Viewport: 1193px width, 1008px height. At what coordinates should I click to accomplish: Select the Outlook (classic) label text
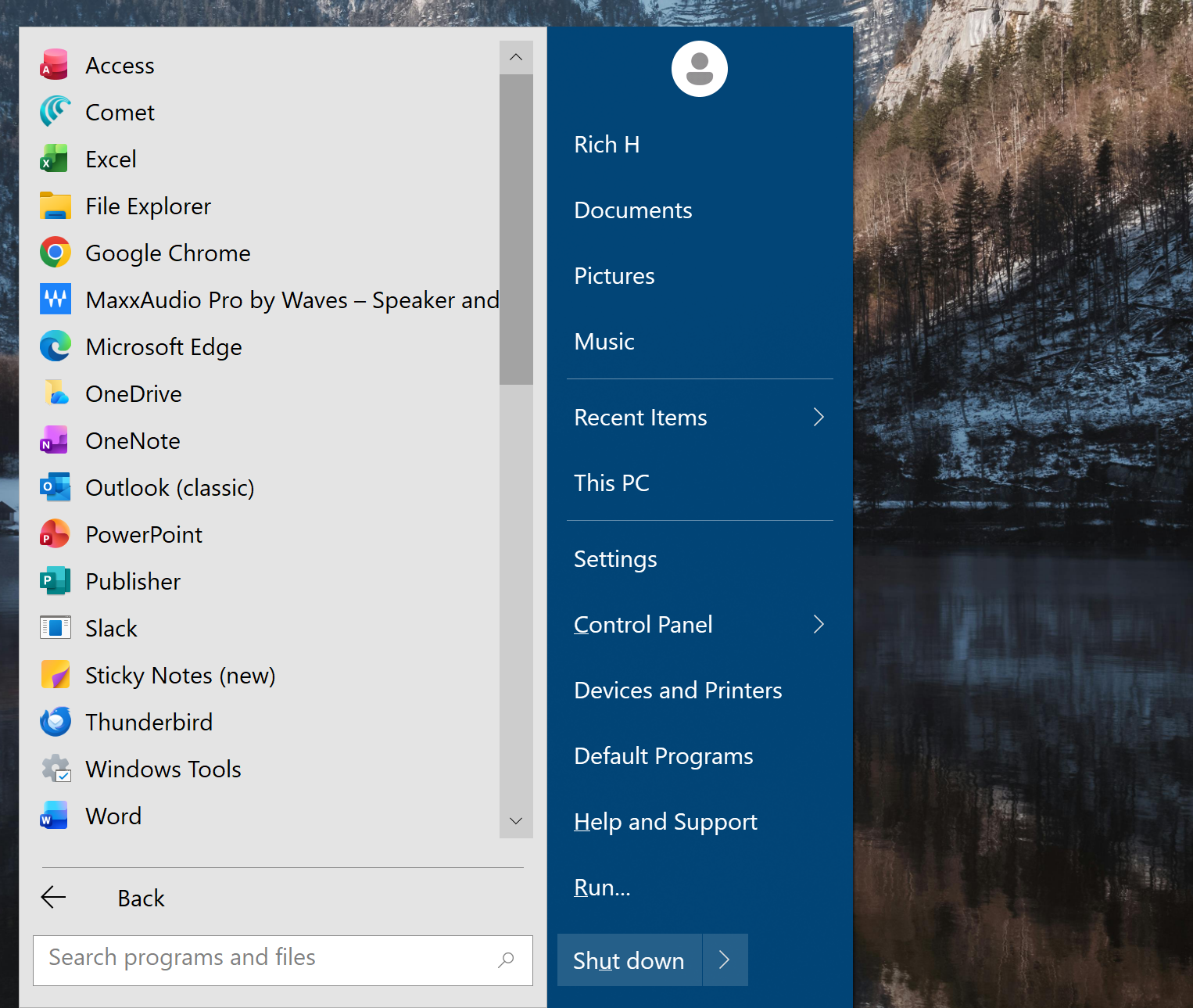(x=170, y=488)
